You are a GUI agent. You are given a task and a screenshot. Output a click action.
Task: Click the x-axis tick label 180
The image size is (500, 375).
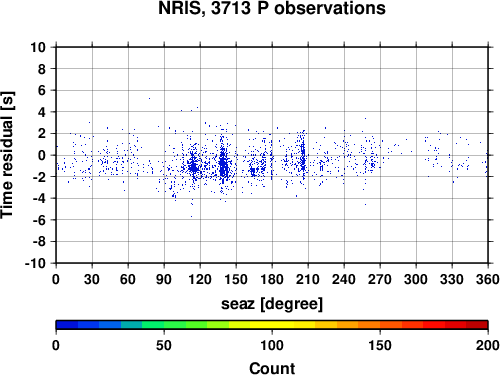point(272,279)
